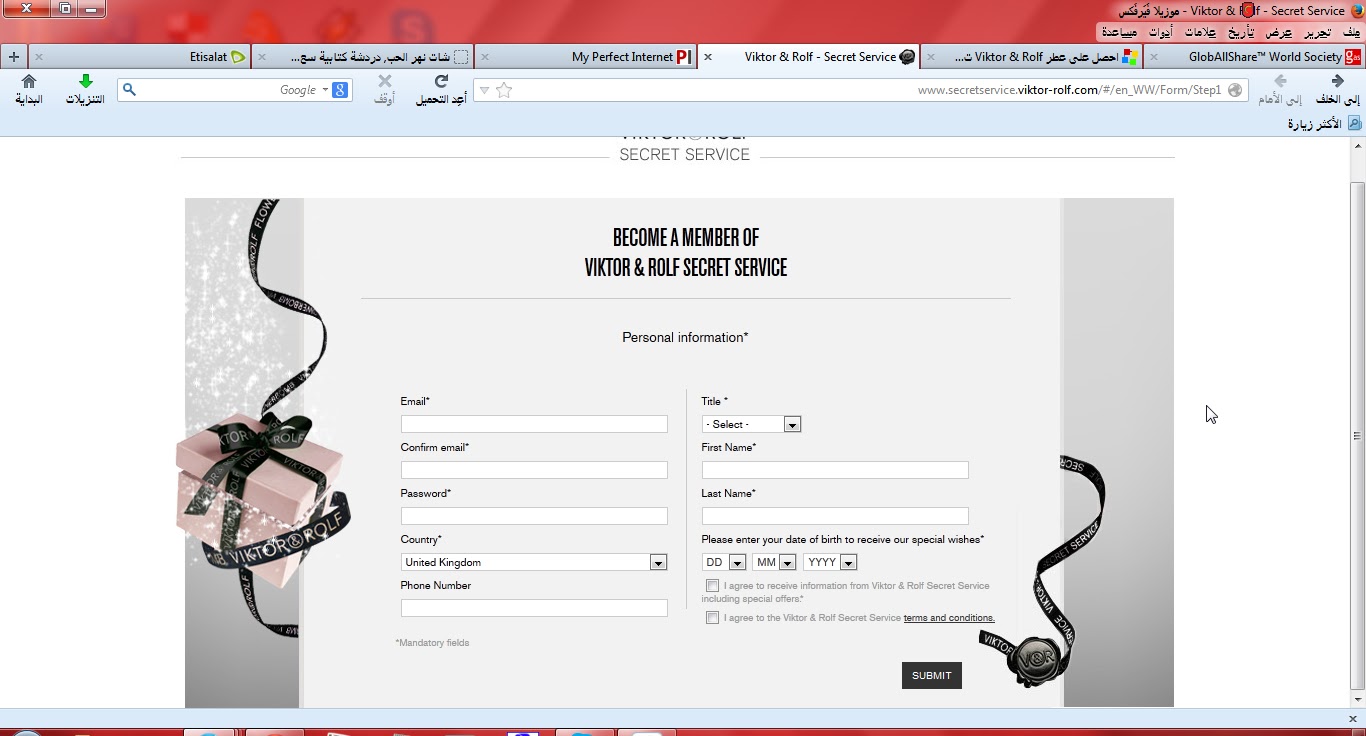Open the علامات (Bookmarks) menu
This screenshot has width=1366, height=736.
click(x=1200, y=33)
